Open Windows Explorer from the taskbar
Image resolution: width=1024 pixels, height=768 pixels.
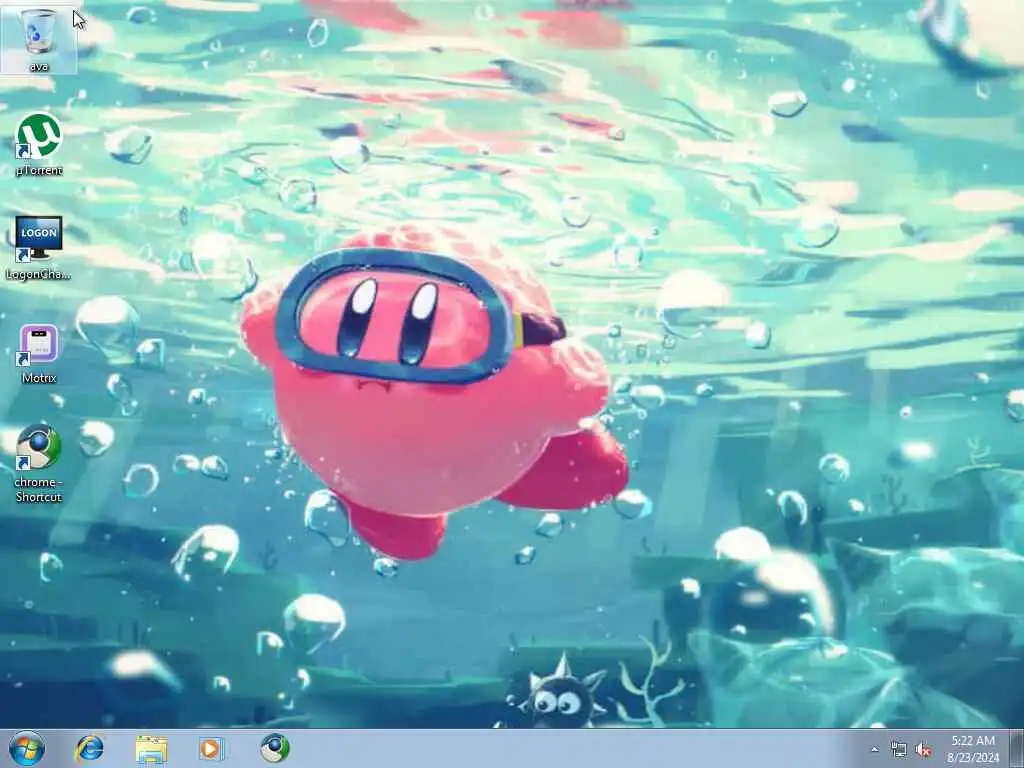[x=152, y=748]
